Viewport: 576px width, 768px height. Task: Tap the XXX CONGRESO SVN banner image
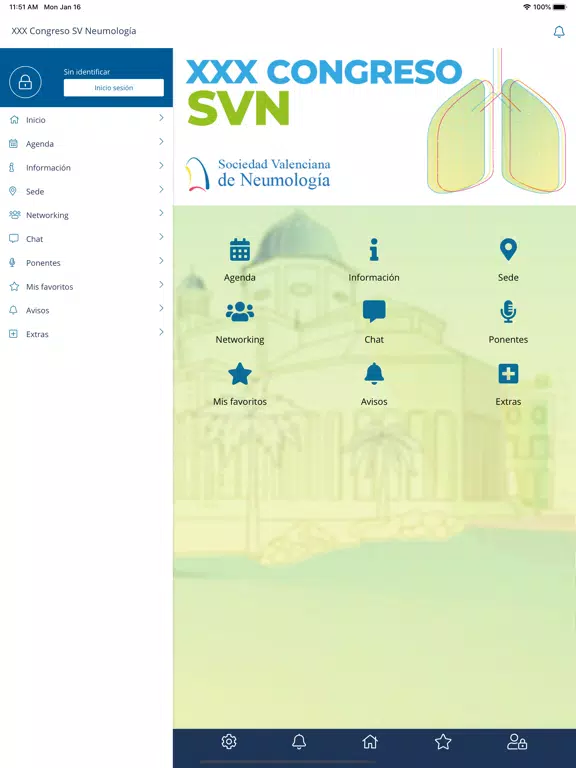tap(375, 126)
